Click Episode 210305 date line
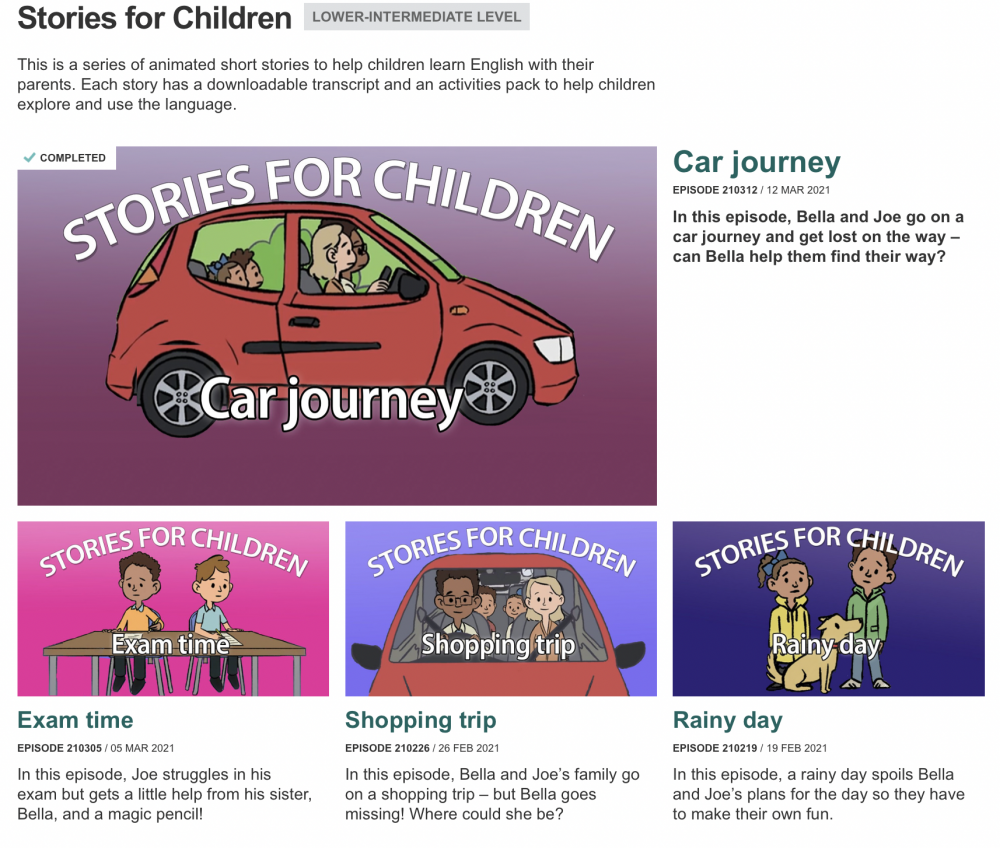 (x=95, y=748)
